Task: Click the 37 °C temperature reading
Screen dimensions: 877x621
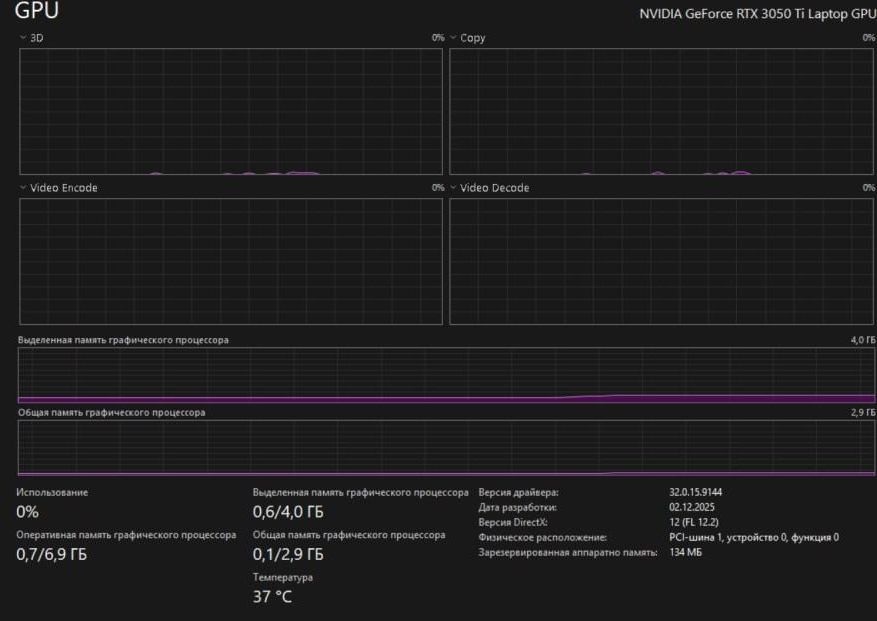Action: [272, 597]
